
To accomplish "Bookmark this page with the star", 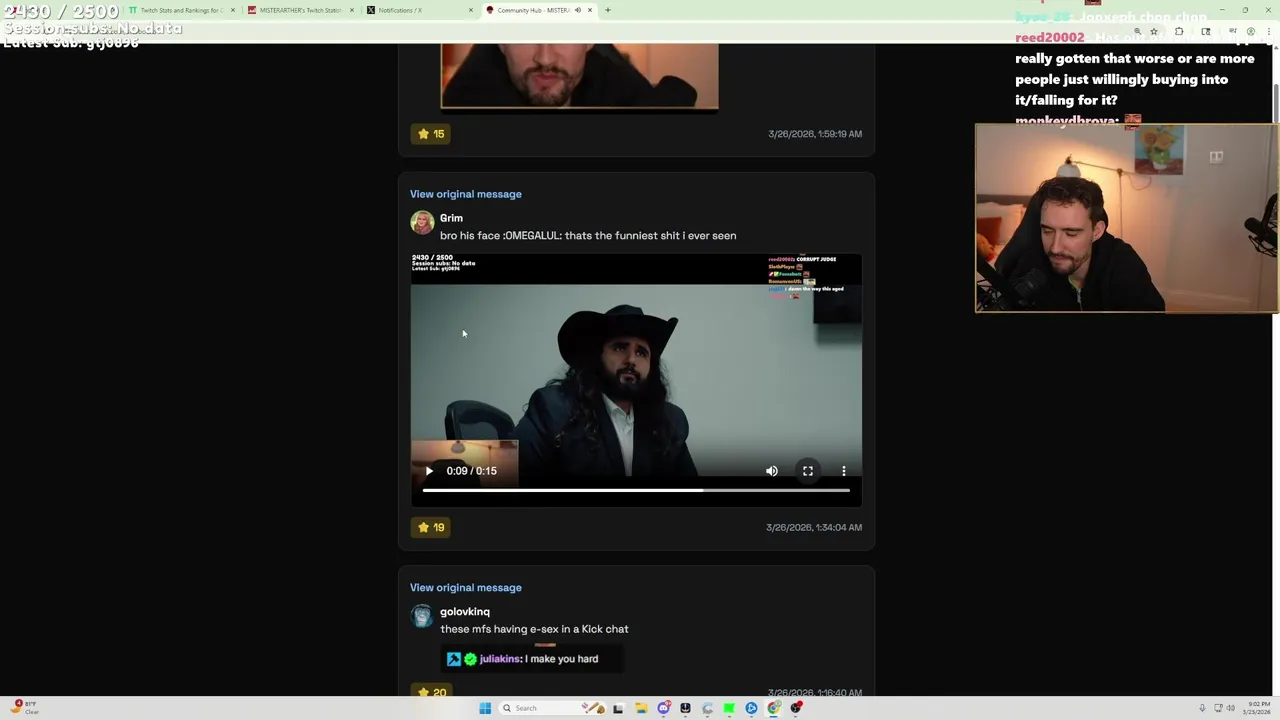I will pyautogui.click(x=1154, y=32).
